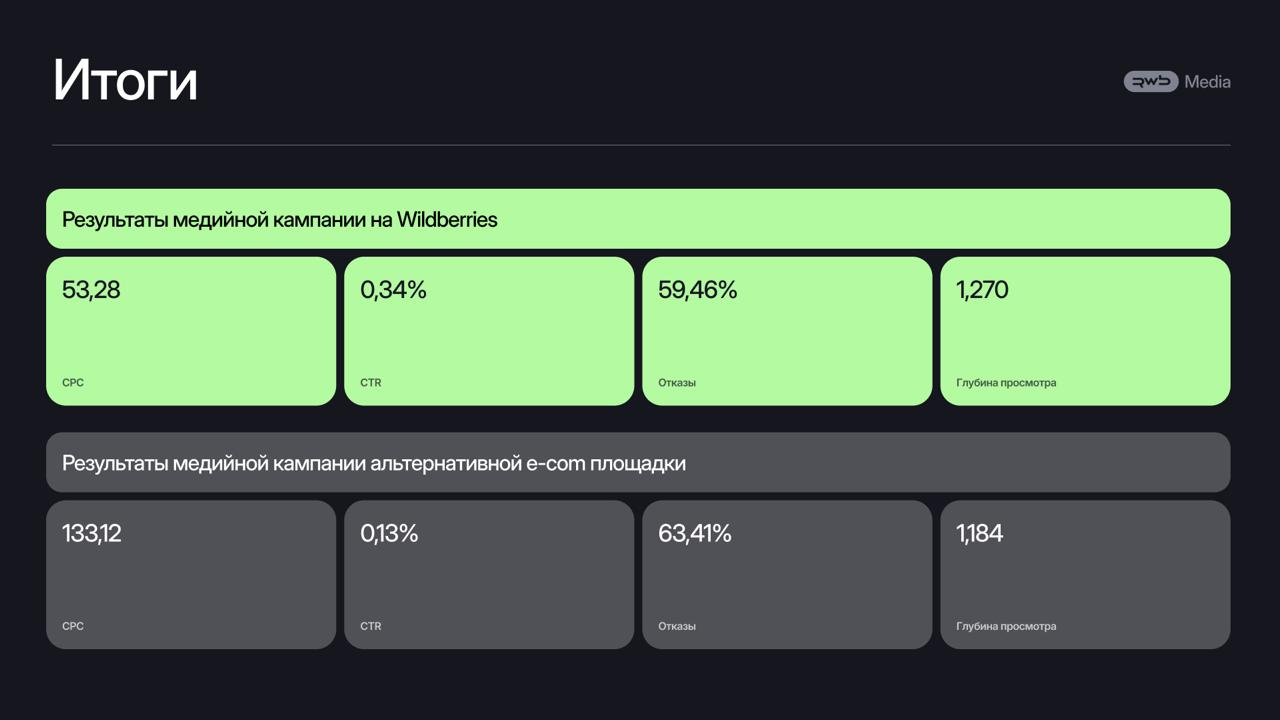Screen dimensions: 1280x720
Task: Select the "Итоги" slide title
Action: point(125,80)
